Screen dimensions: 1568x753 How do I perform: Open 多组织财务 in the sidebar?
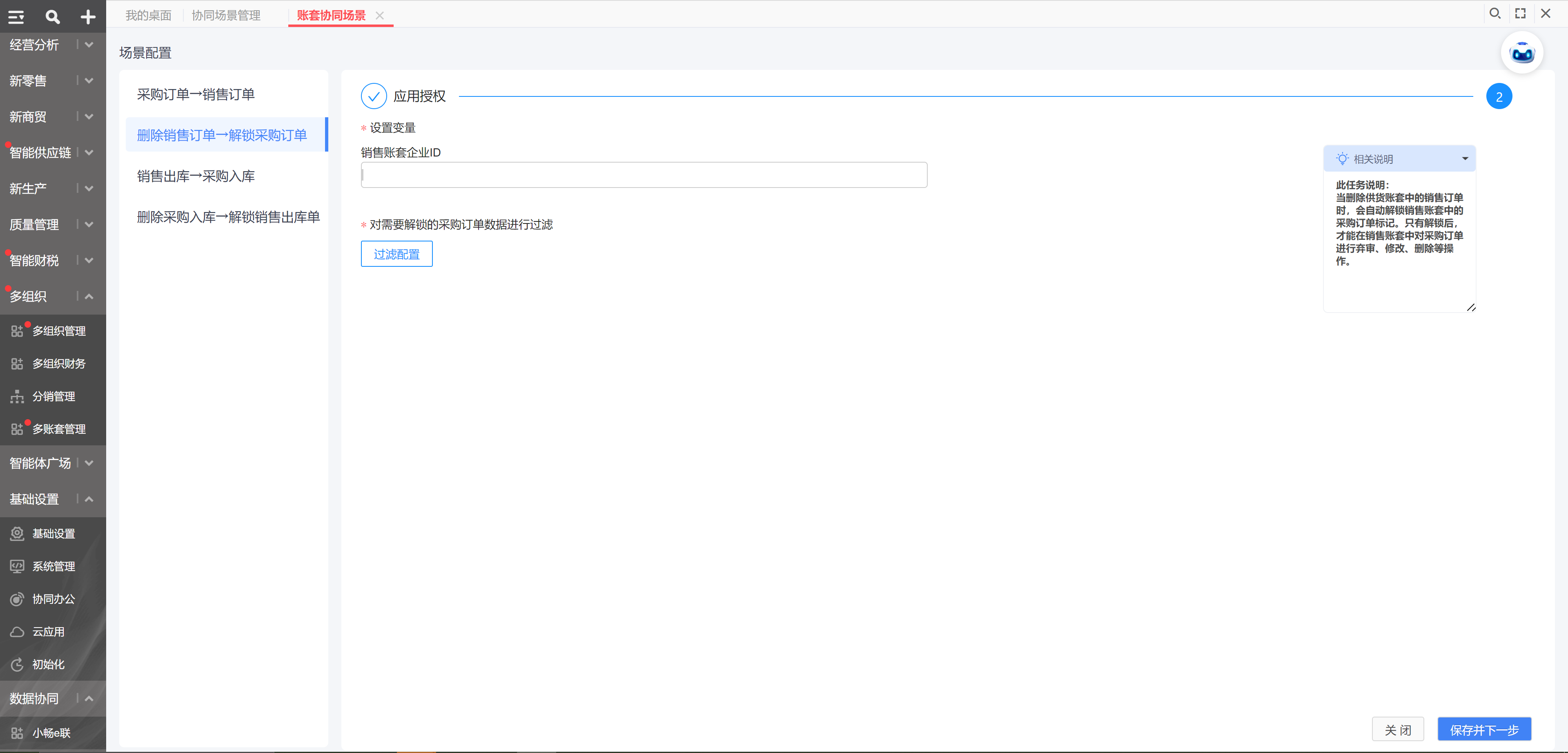[59, 364]
